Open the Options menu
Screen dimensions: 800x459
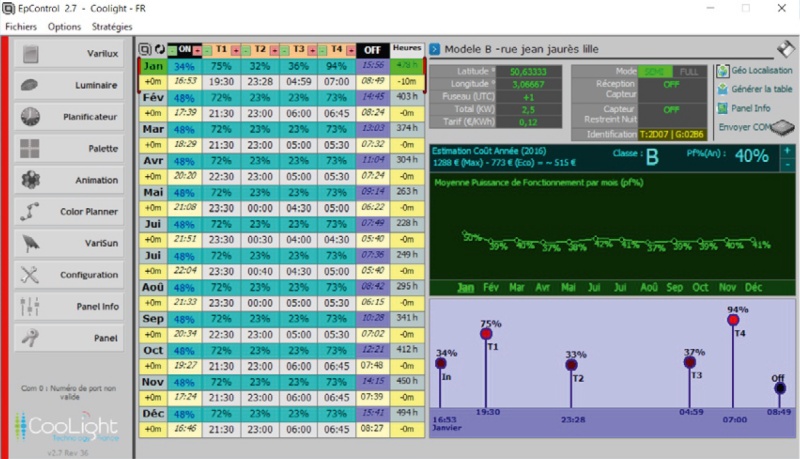point(64,27)
